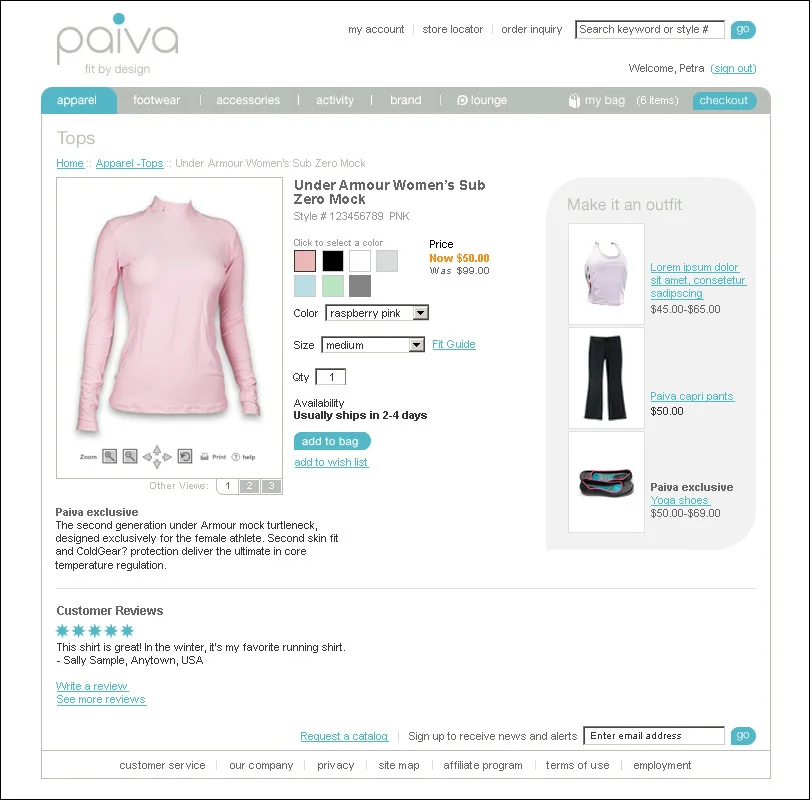This screenshot has height=800, width=810.
Task: Select the black color swatch
Action: click(x=333, y=261)
